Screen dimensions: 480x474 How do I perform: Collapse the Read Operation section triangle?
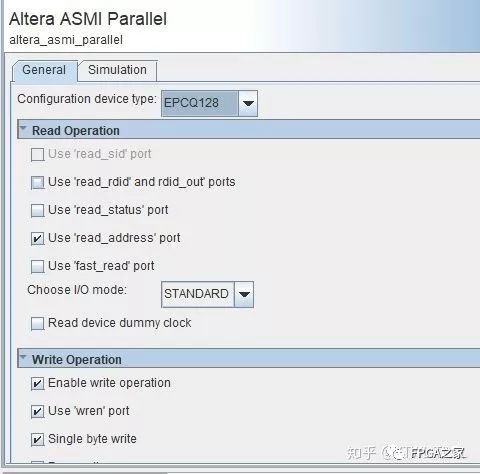(23, 129)
